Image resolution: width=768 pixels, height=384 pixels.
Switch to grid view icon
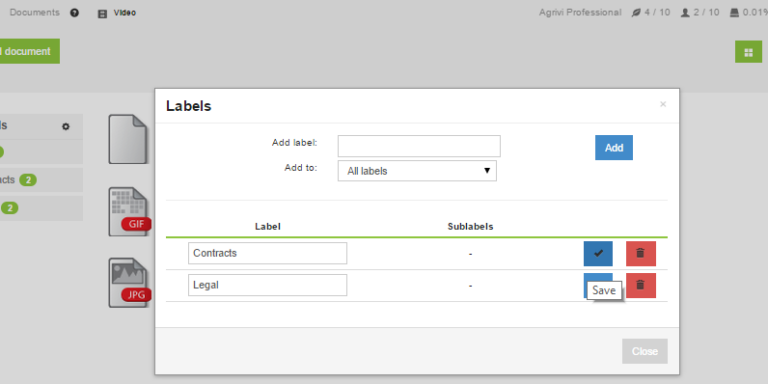[748, 52]
